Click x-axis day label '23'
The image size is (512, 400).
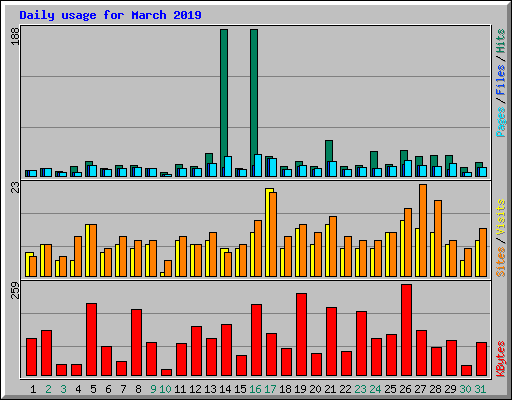[x=360, y=389]
